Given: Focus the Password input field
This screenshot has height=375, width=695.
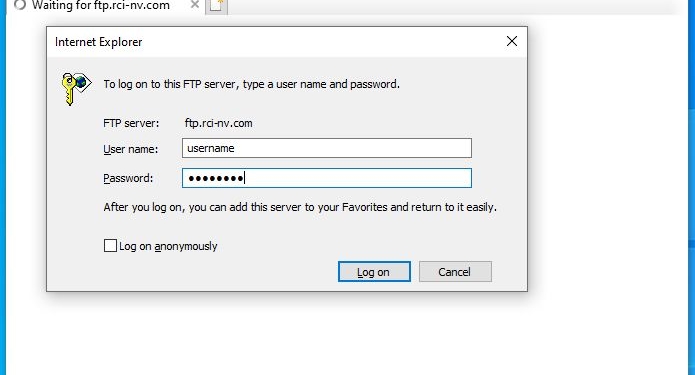Looking at the screenshot, I should tap(327, 178).
